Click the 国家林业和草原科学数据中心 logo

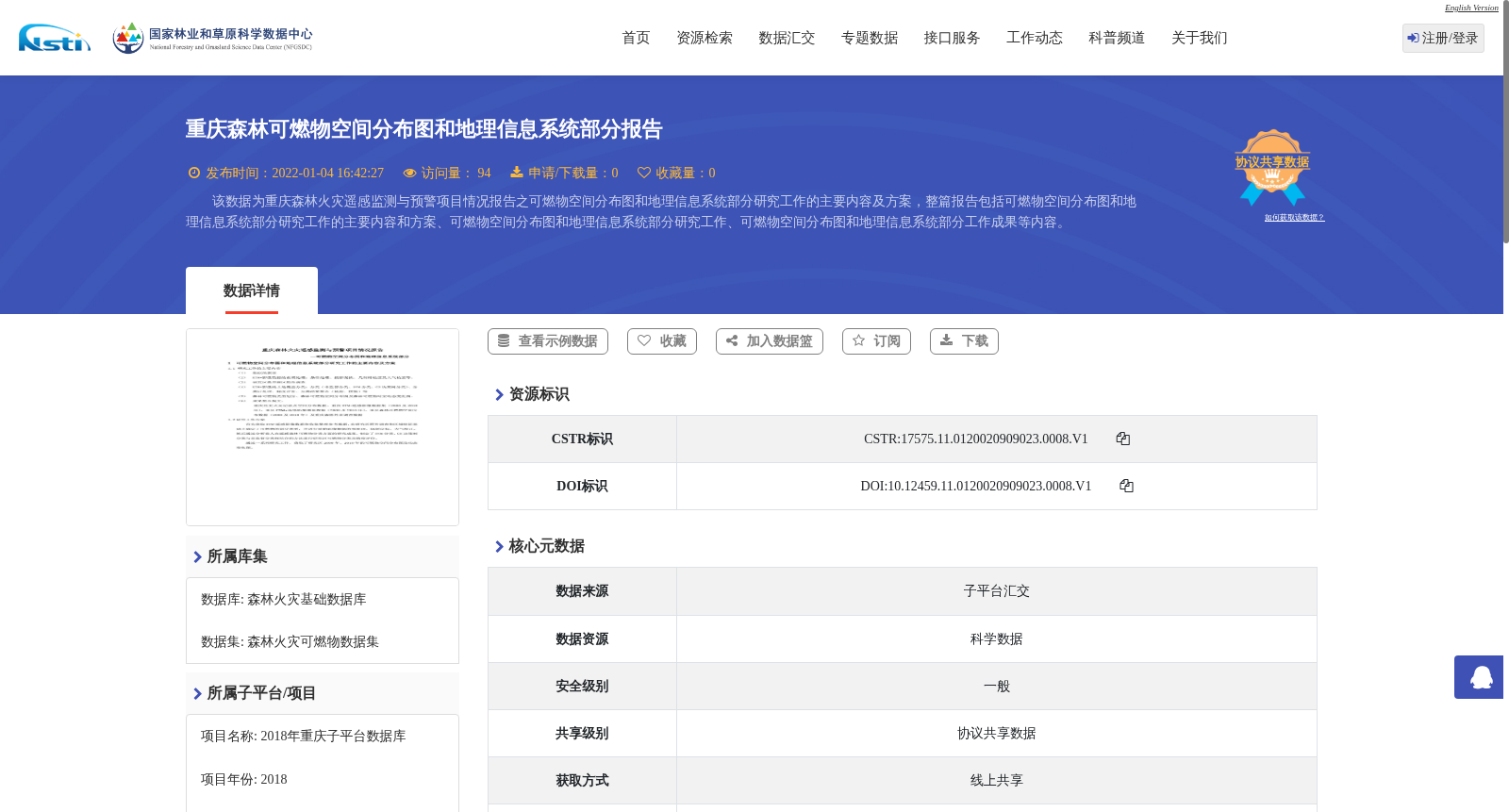click(x=212, y=38)
